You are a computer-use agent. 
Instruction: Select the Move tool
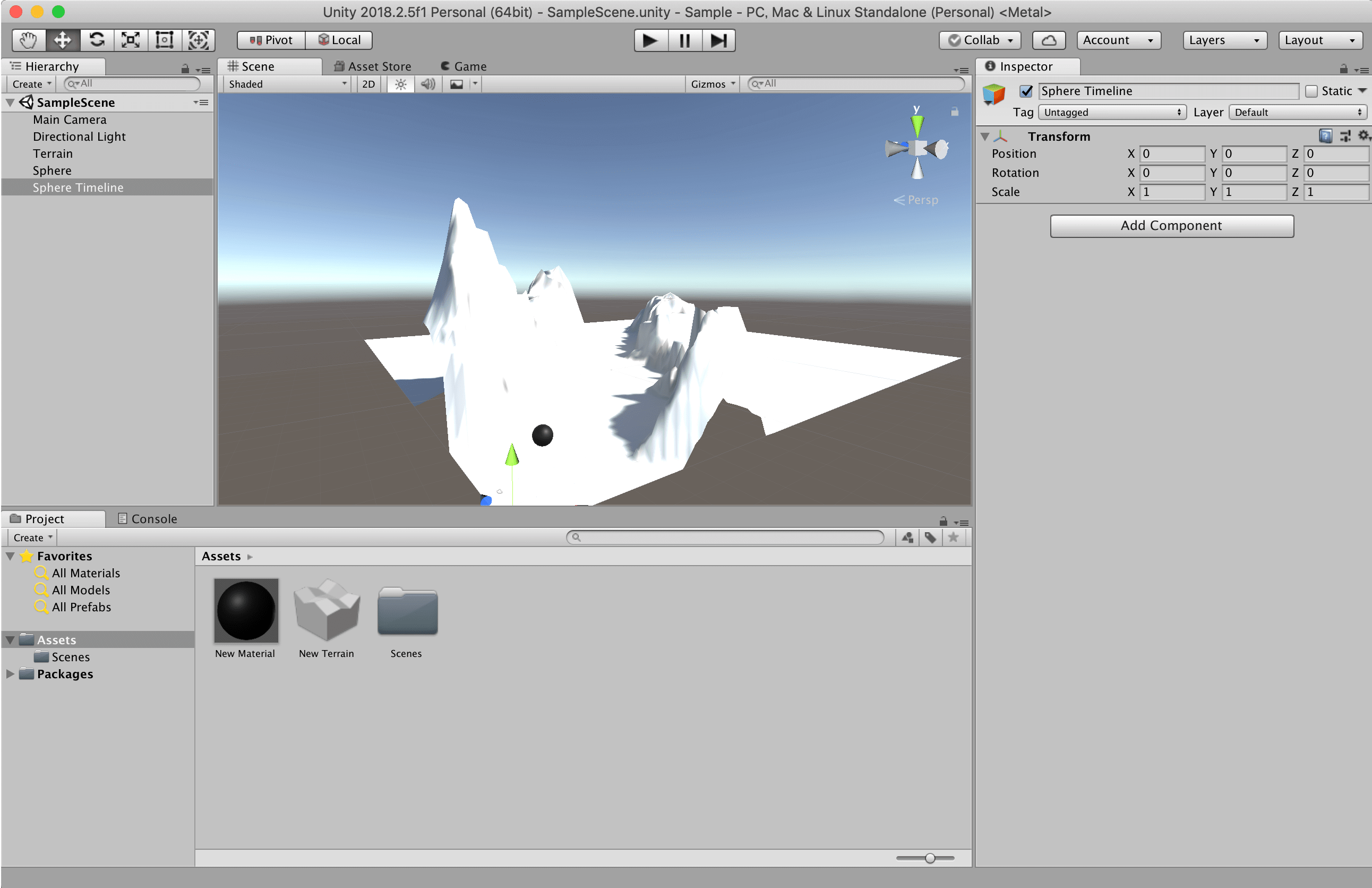63,40
